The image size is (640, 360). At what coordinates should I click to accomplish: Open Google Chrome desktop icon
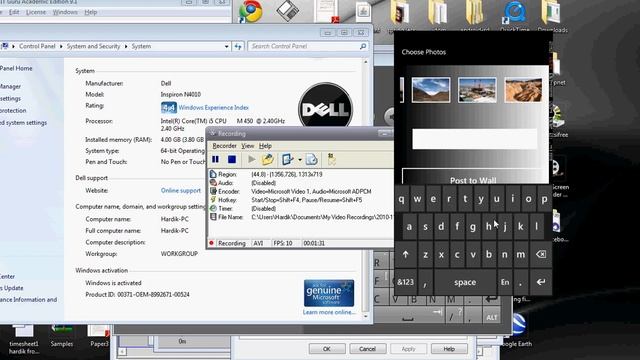pyautogui.click(x=250, y=11)
